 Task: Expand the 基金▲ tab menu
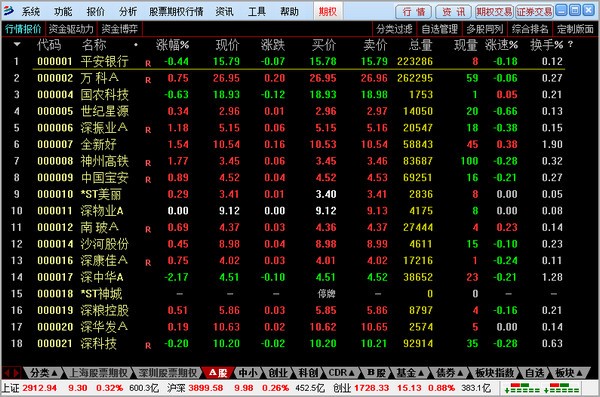coord(409,372)
